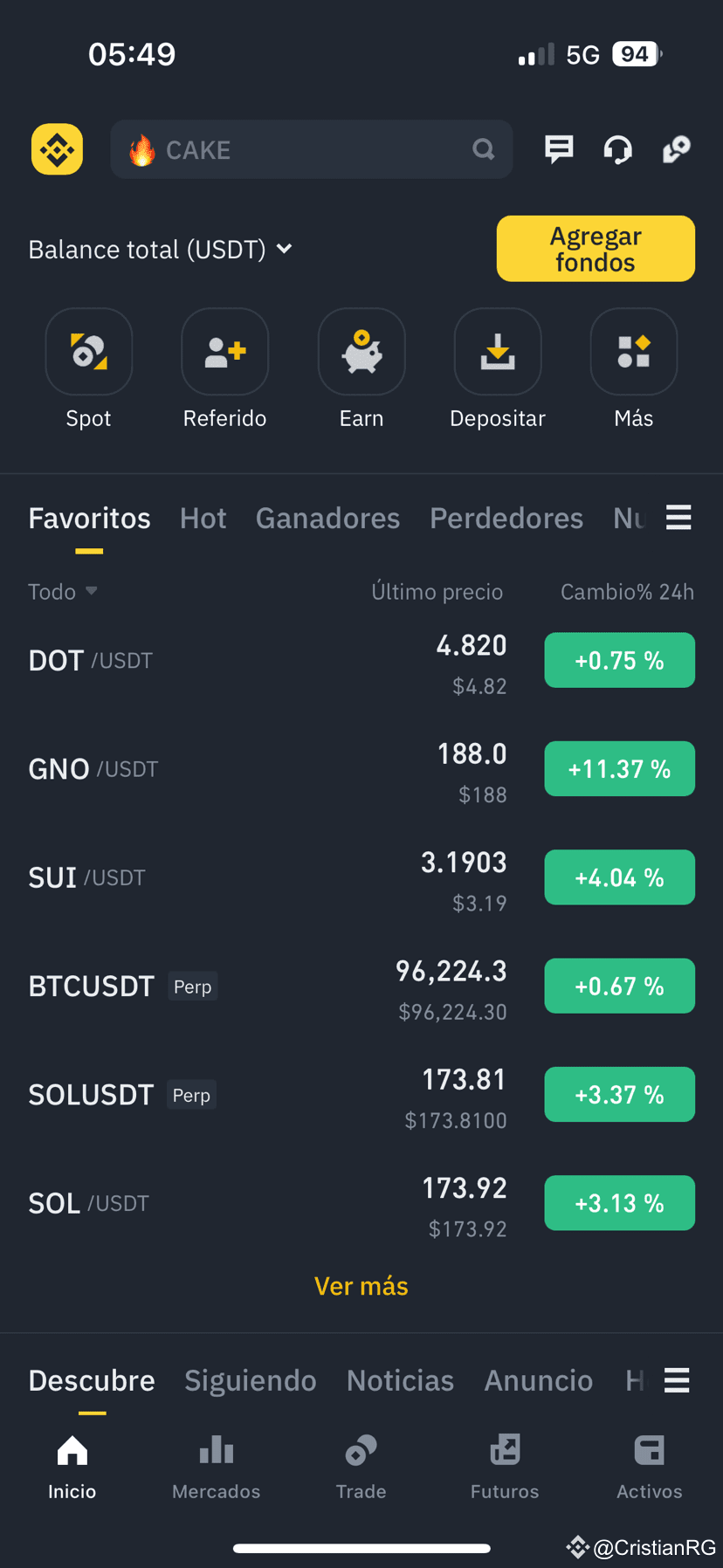This screenshot has height=1568, width=723.
Task: Open the Todo filter dropdown
Action: pos(63,592)
